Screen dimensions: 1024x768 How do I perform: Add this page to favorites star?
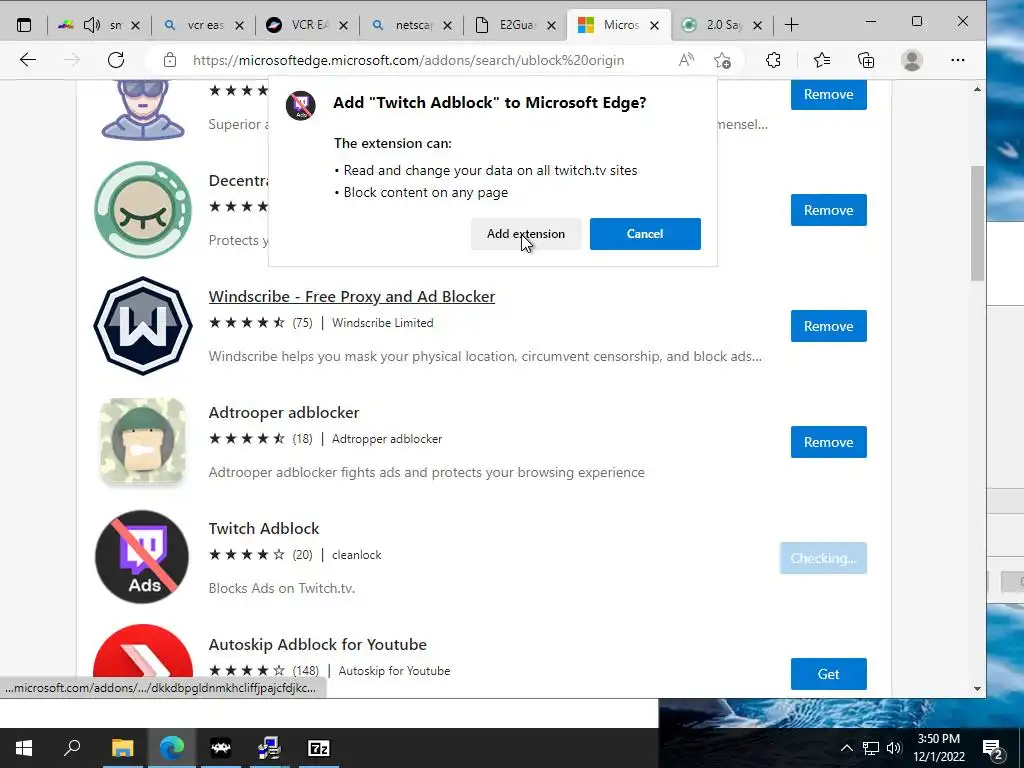click(722, 60)
